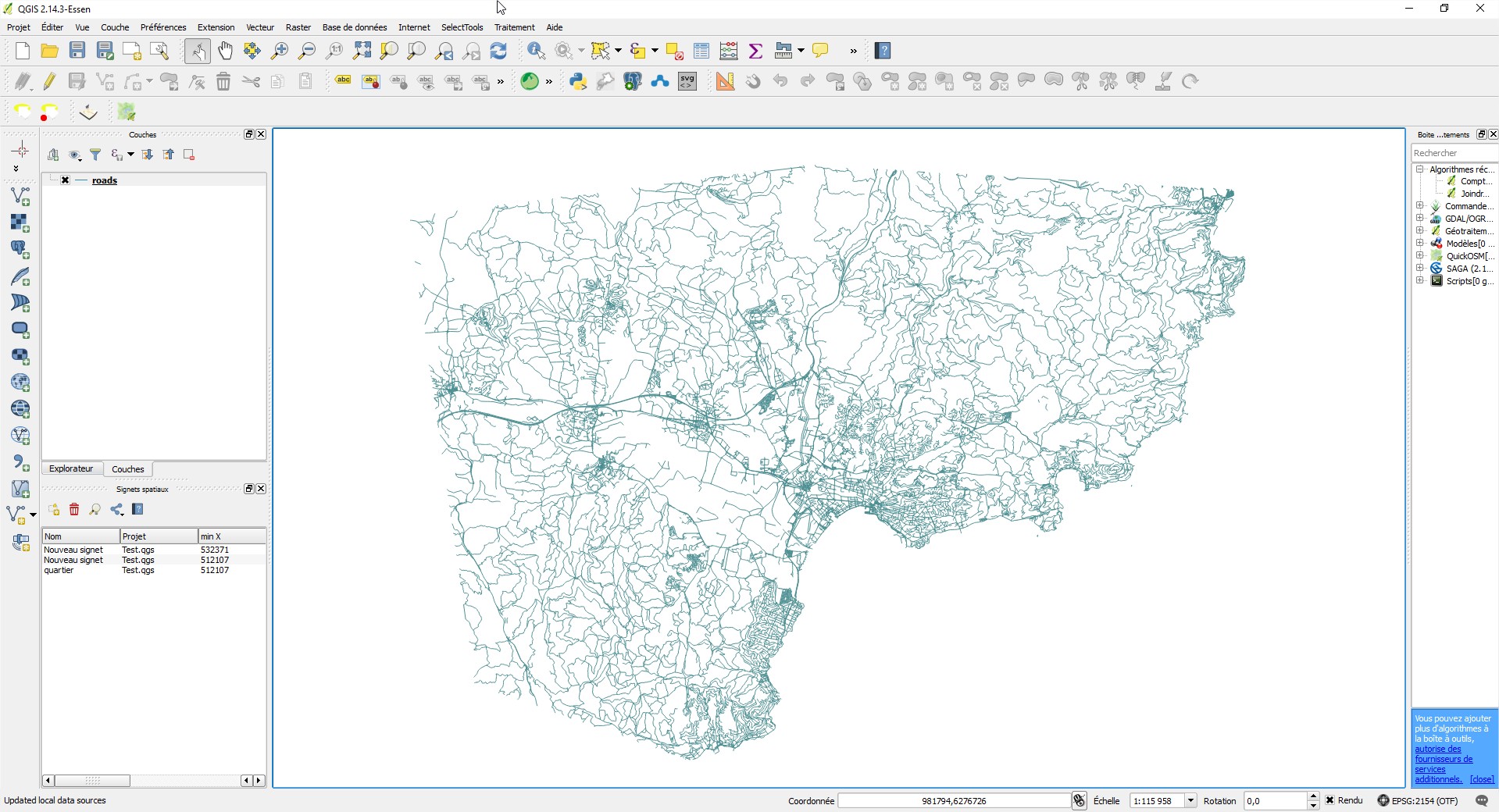Click the min X value 532371

pos(215,550)
